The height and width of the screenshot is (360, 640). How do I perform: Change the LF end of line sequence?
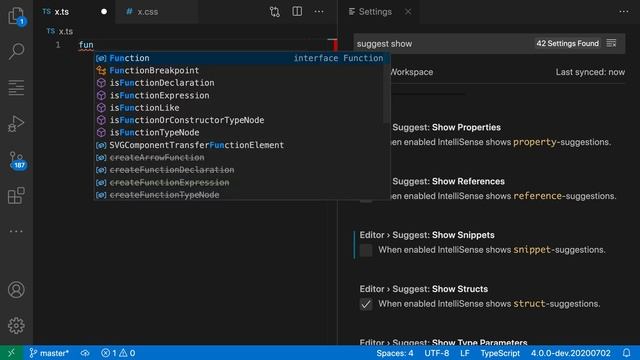click(x=465, y=353)
